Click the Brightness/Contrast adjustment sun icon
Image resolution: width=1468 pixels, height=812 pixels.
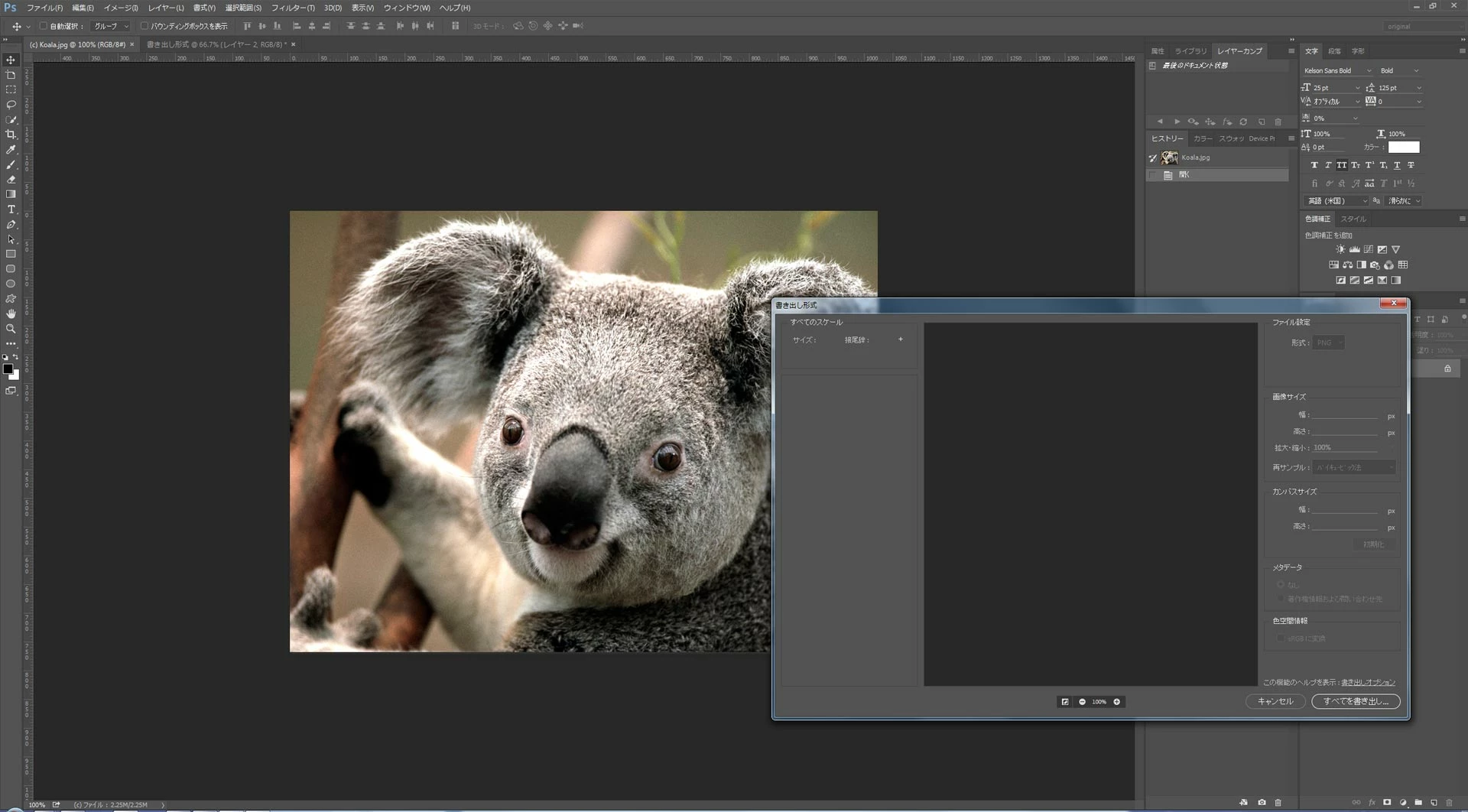click(1340, 249)
